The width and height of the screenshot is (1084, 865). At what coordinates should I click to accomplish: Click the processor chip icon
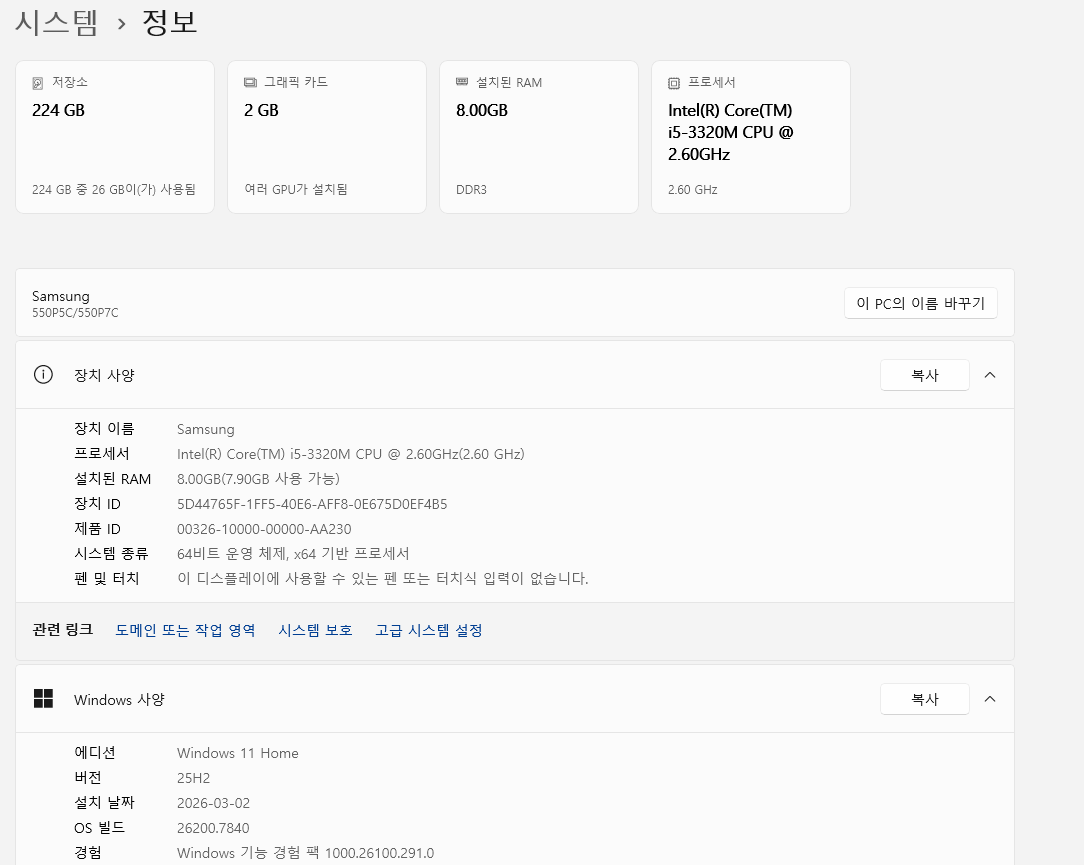point(674,83)
